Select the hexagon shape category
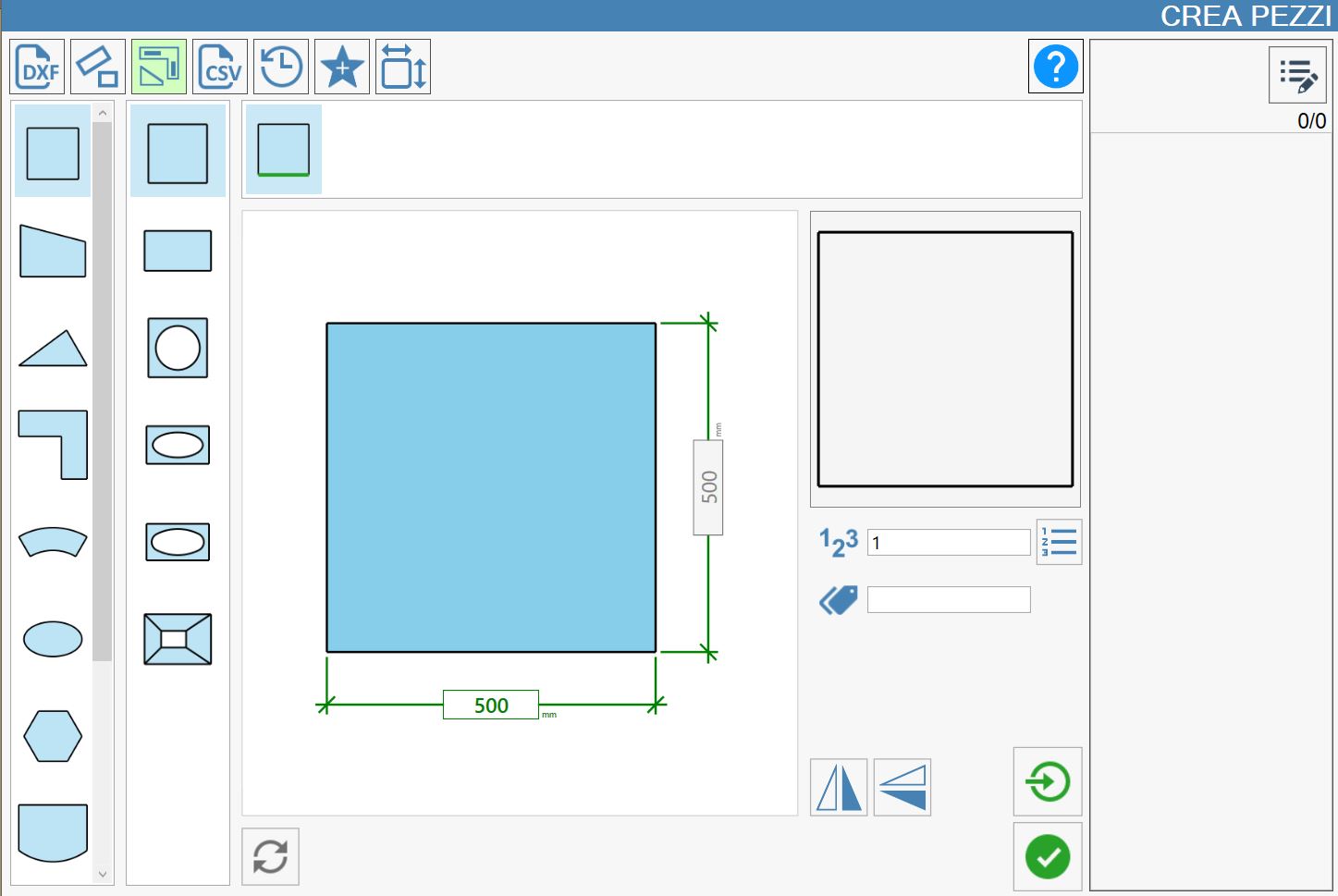Screen dimensions: 1338x896 pos(53,736)
